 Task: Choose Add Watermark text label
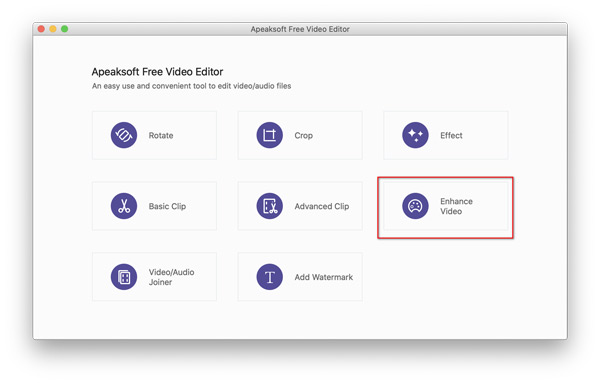324,277
